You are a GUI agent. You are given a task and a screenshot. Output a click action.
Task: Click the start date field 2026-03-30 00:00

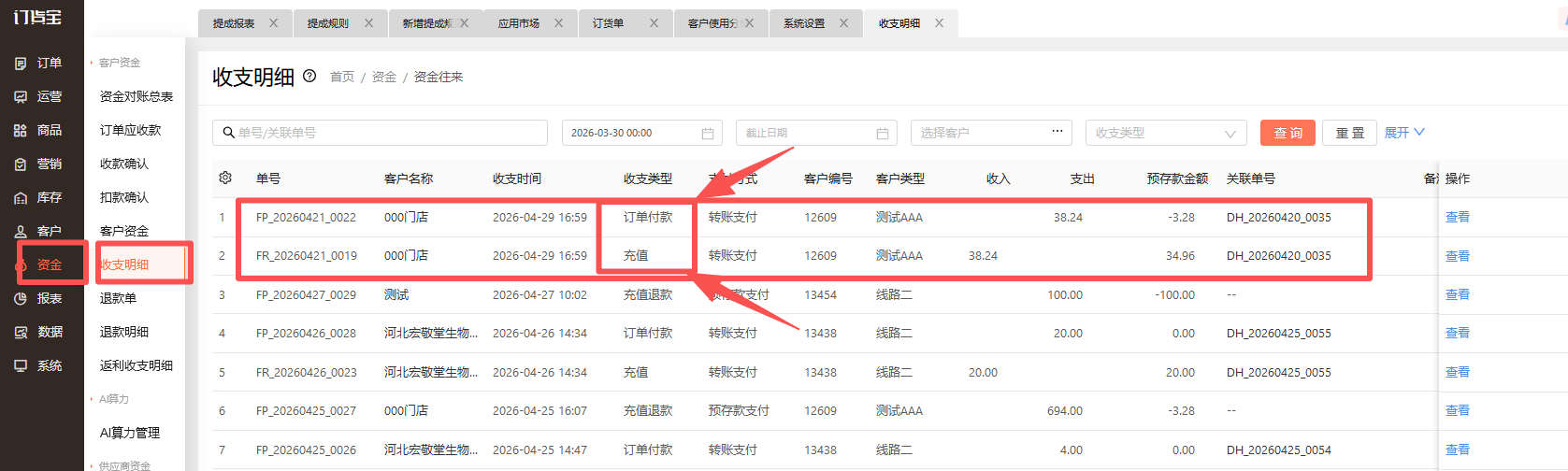click(641, 133)
